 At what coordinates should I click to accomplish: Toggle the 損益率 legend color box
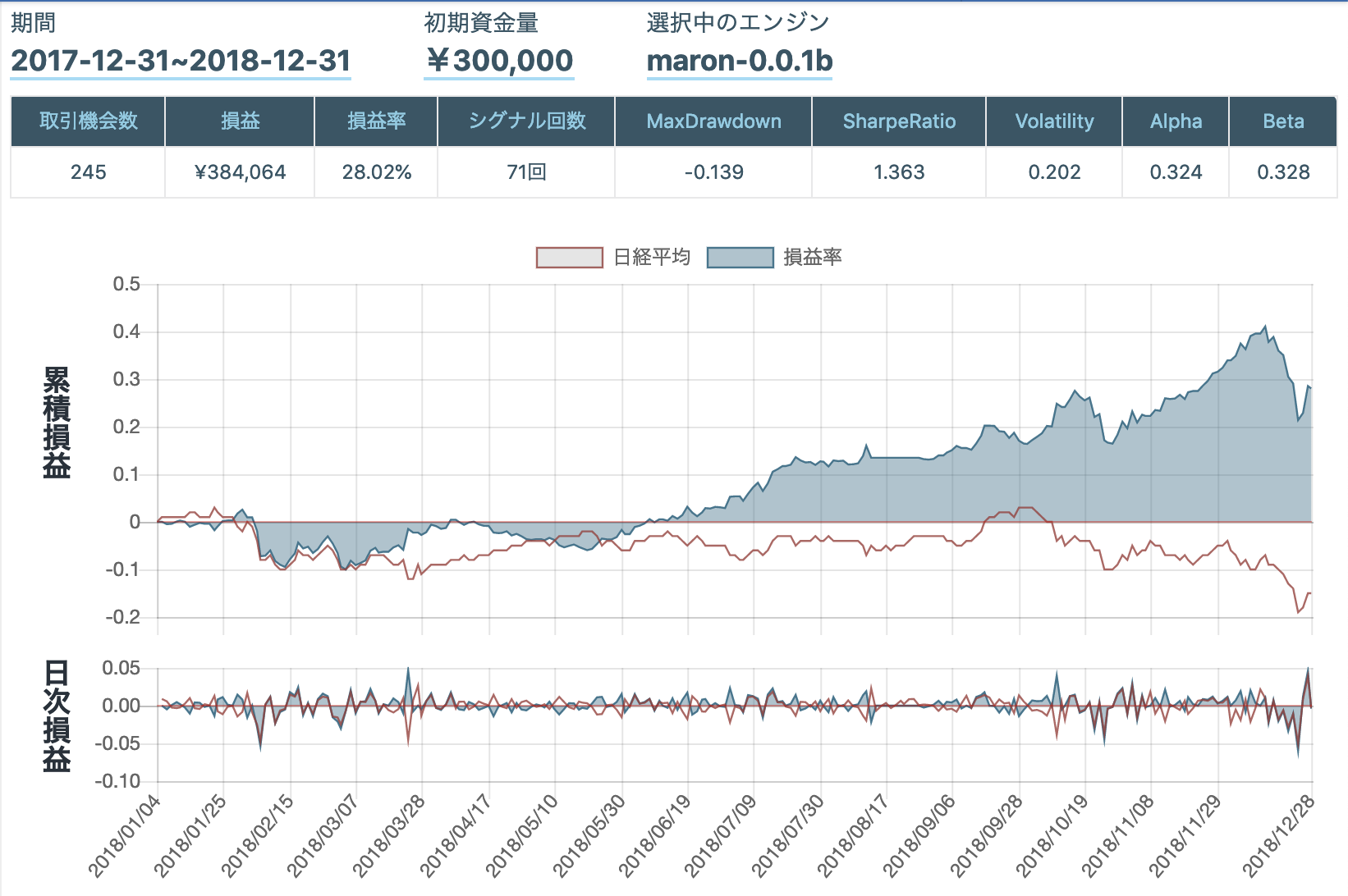point(740,258)
